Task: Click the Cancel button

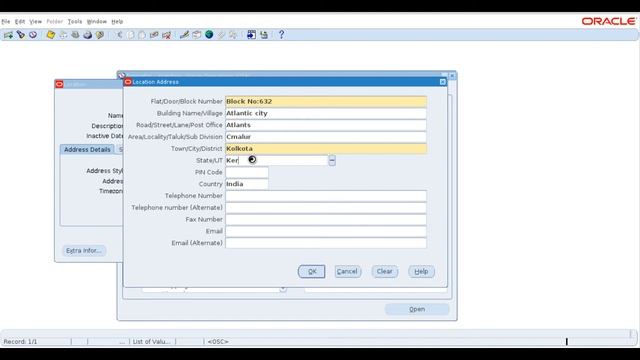Action: pos(347,271)
